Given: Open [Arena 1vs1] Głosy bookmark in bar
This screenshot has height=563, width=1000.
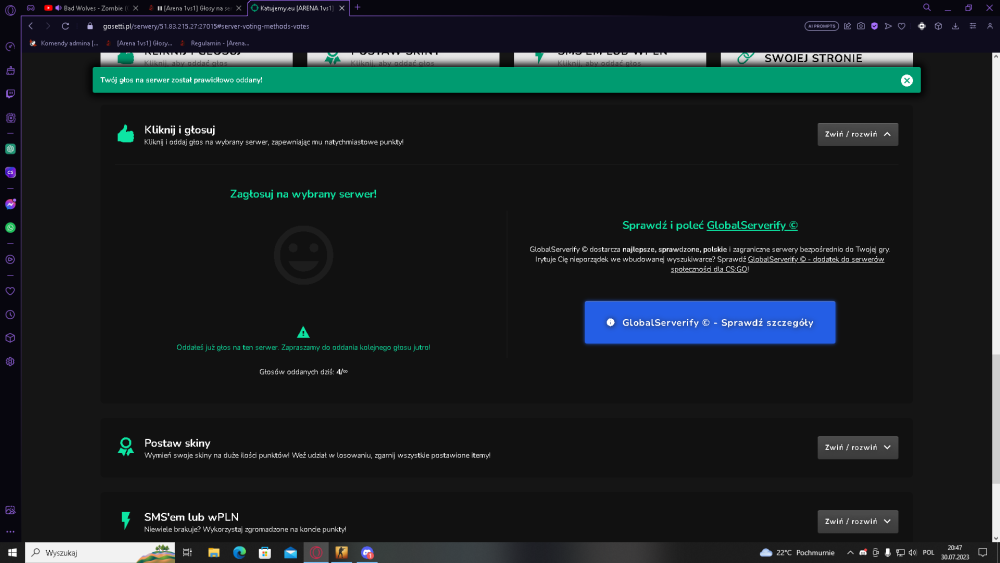Looking at the screenshot, I should (x=139, y=43).
